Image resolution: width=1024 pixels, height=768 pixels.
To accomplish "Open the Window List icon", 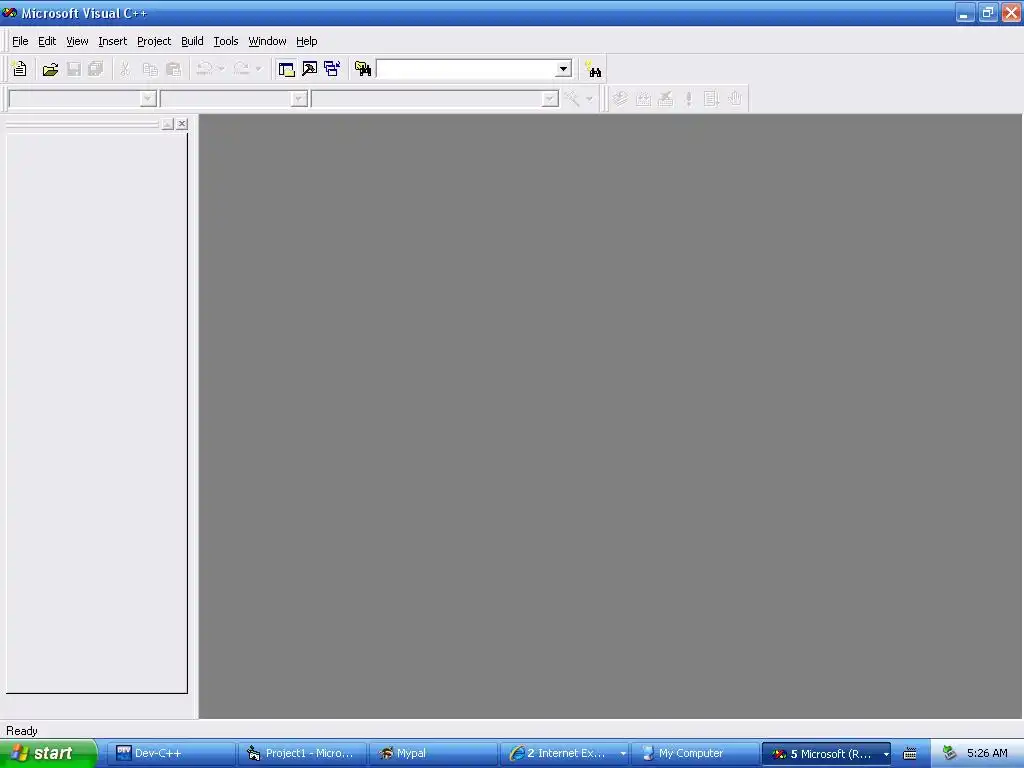I will pos(332,69).
